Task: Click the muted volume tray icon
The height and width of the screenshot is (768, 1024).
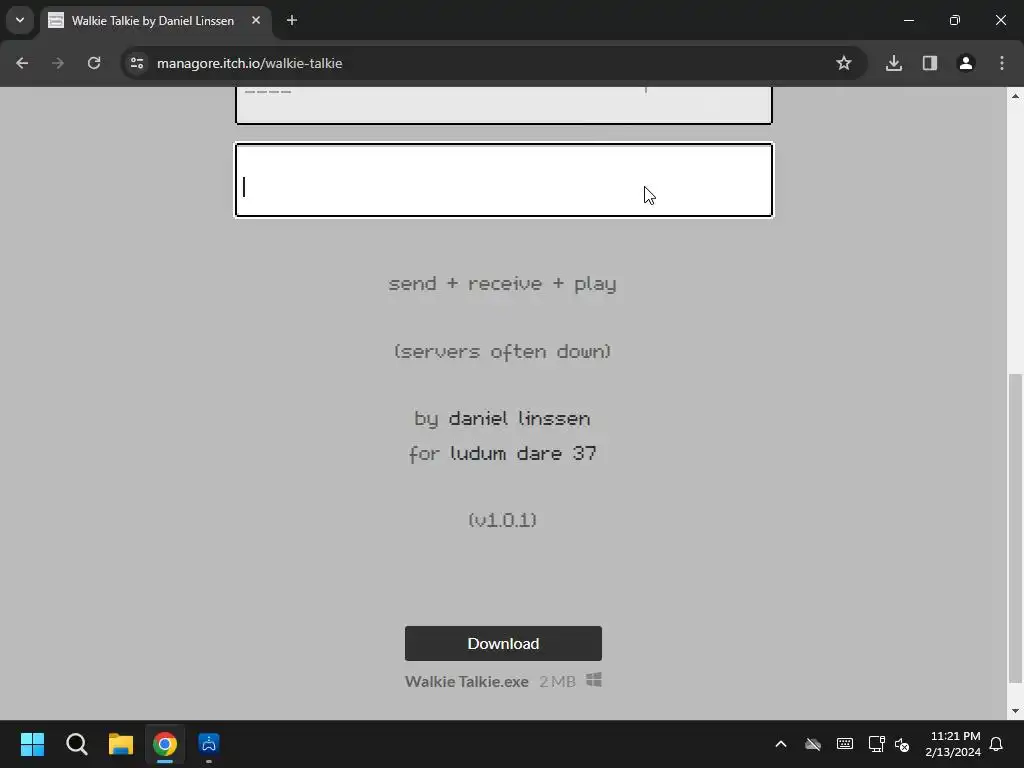Action: tap(903, 744)
